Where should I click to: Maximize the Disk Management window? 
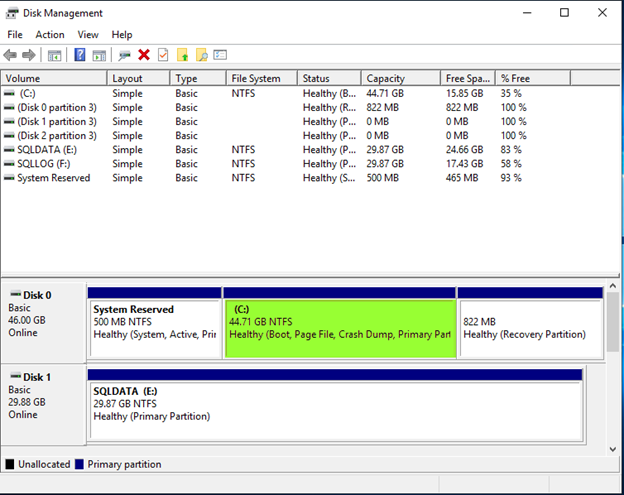[x=564, y=13]
